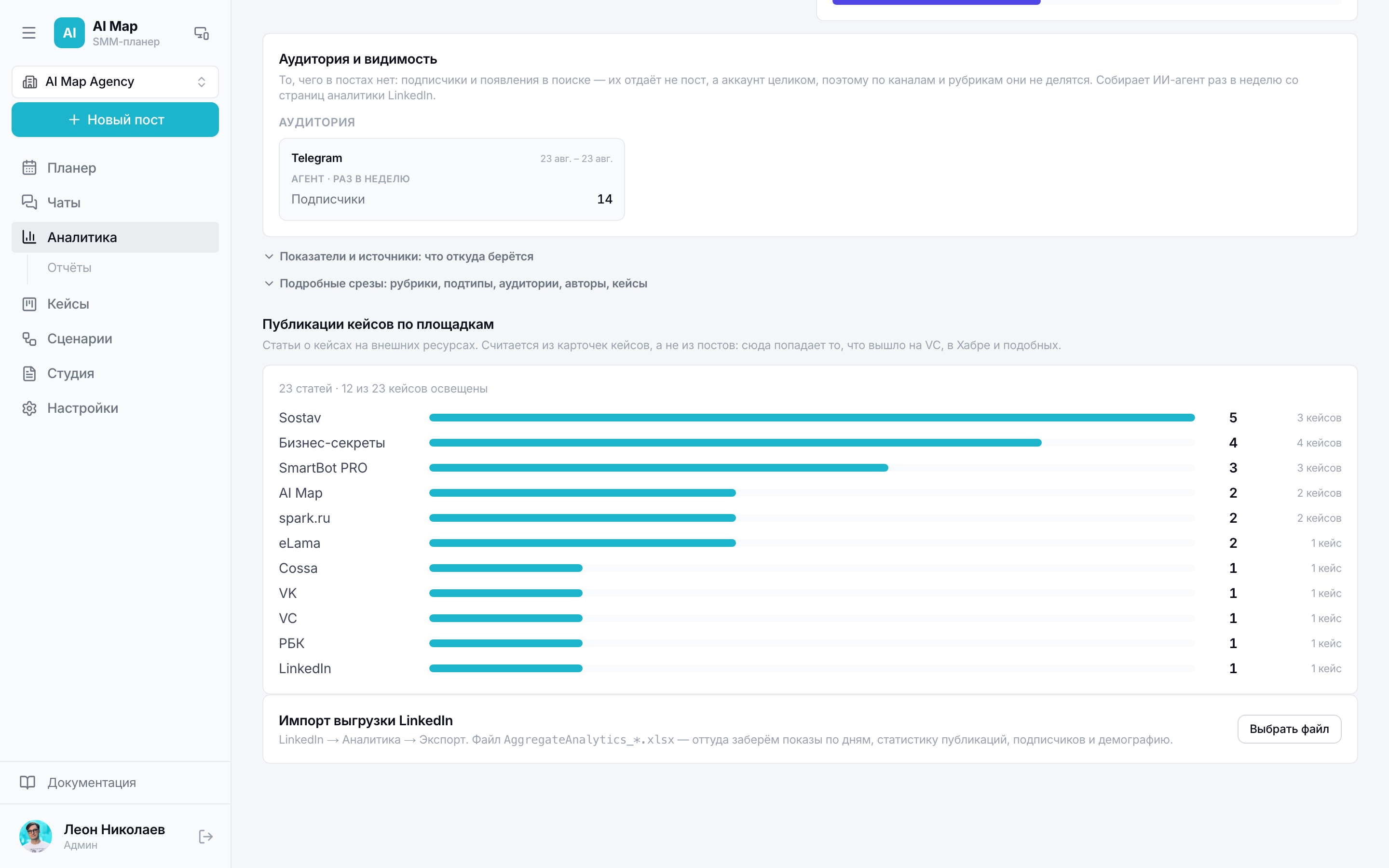Click the Сценарии workflow icon
The height and width of the screenshot is (868, 1389).
click(x=29, y=339)
